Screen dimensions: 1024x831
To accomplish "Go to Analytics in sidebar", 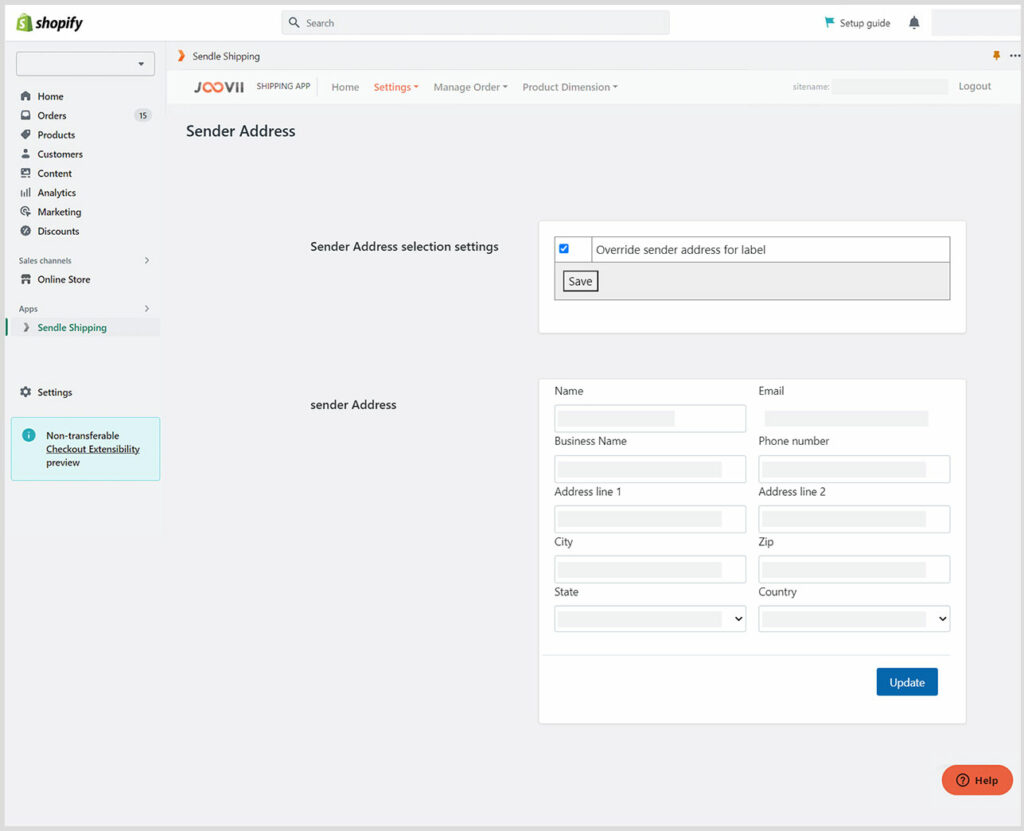I will 57,192.
